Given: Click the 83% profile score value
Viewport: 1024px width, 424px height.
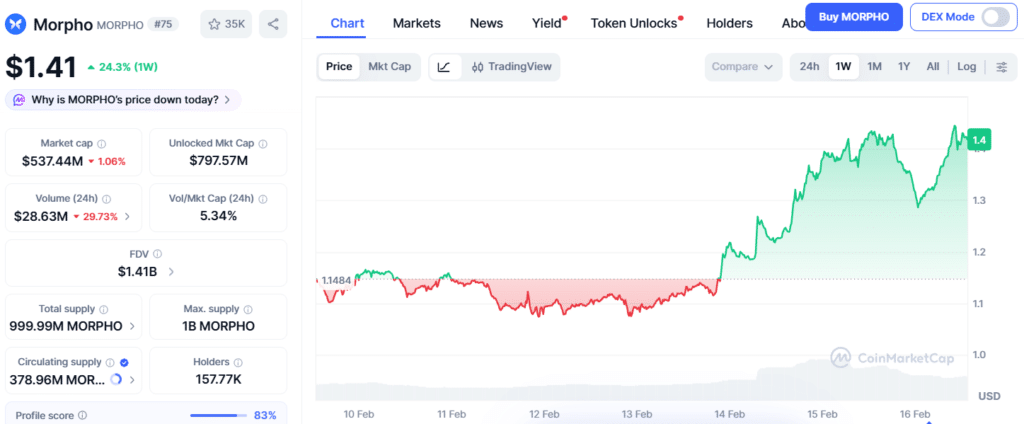Looking at the screenshot, I should [265, 416].
